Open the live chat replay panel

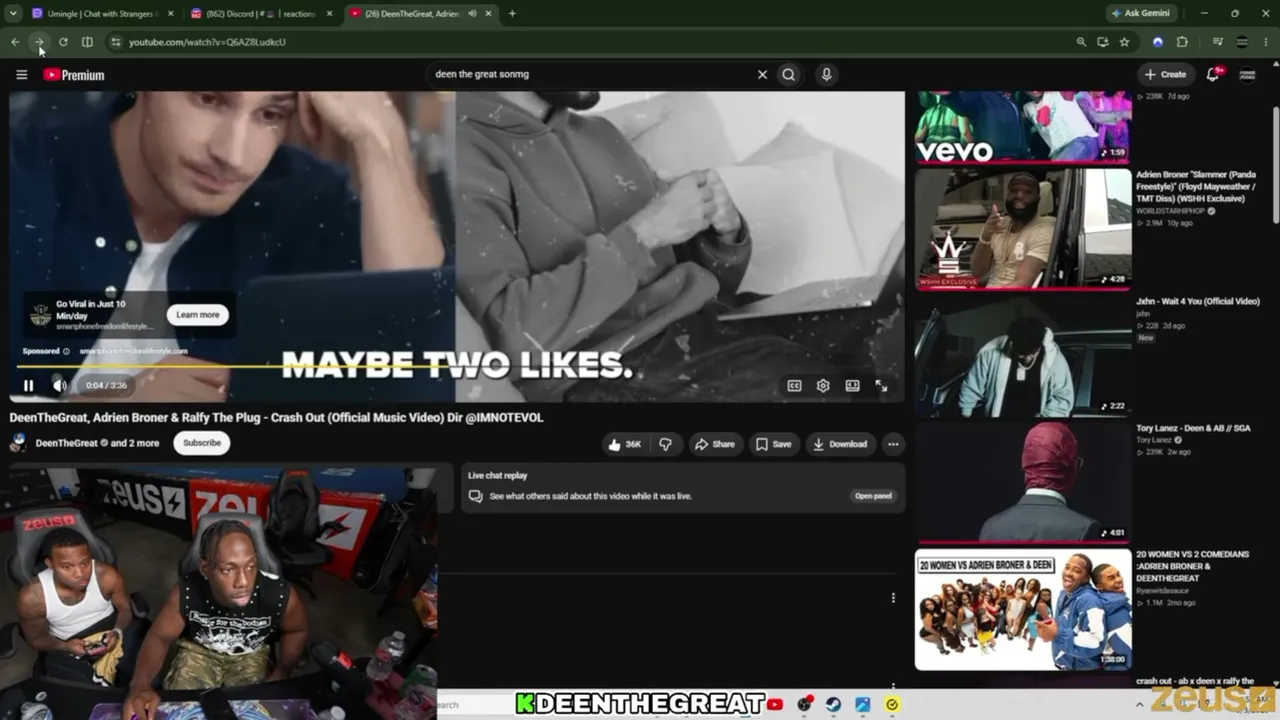873,496
